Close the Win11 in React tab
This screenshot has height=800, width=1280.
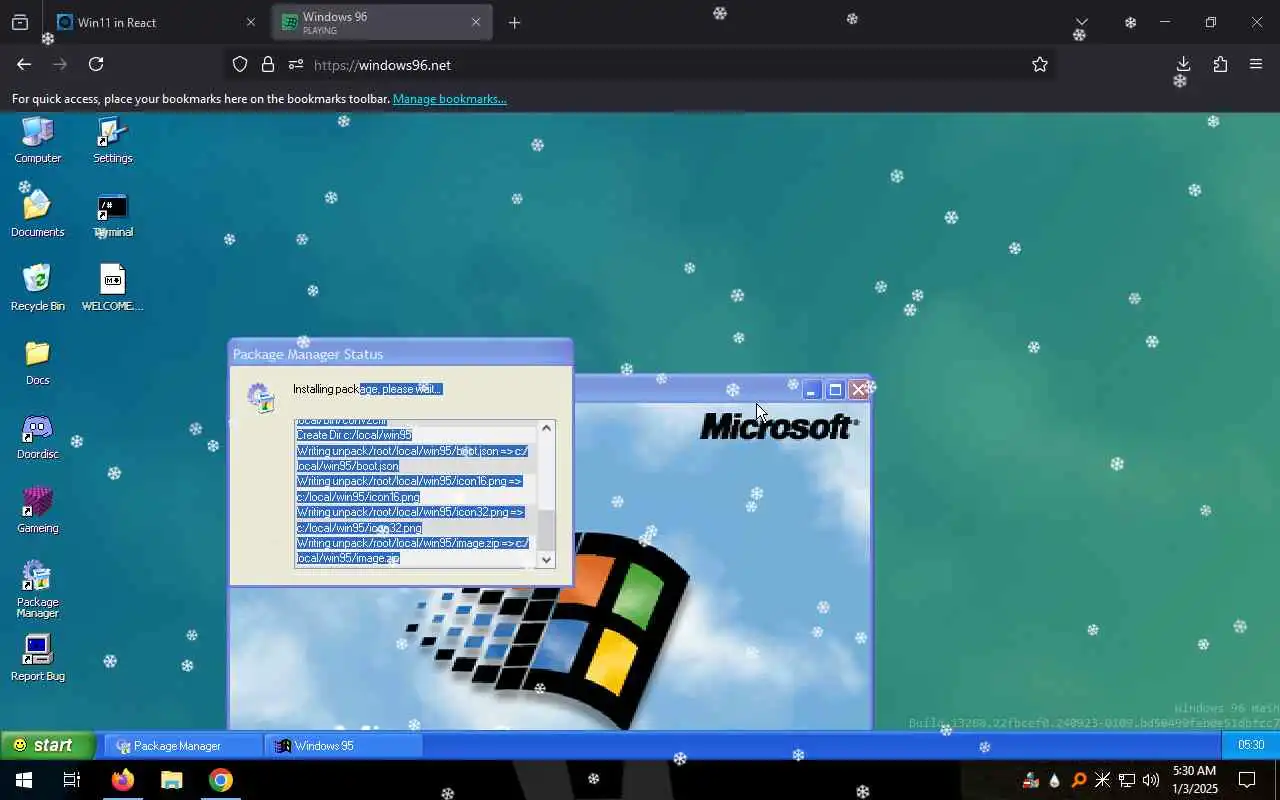(251, 22)
